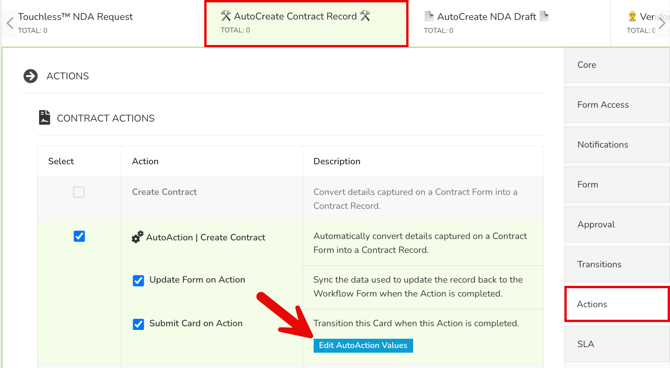Viewport: 670px width, 368px height.
Task: Click the tools icon left of AutoCreate Contract Record
Action: (x=226, y=16)
